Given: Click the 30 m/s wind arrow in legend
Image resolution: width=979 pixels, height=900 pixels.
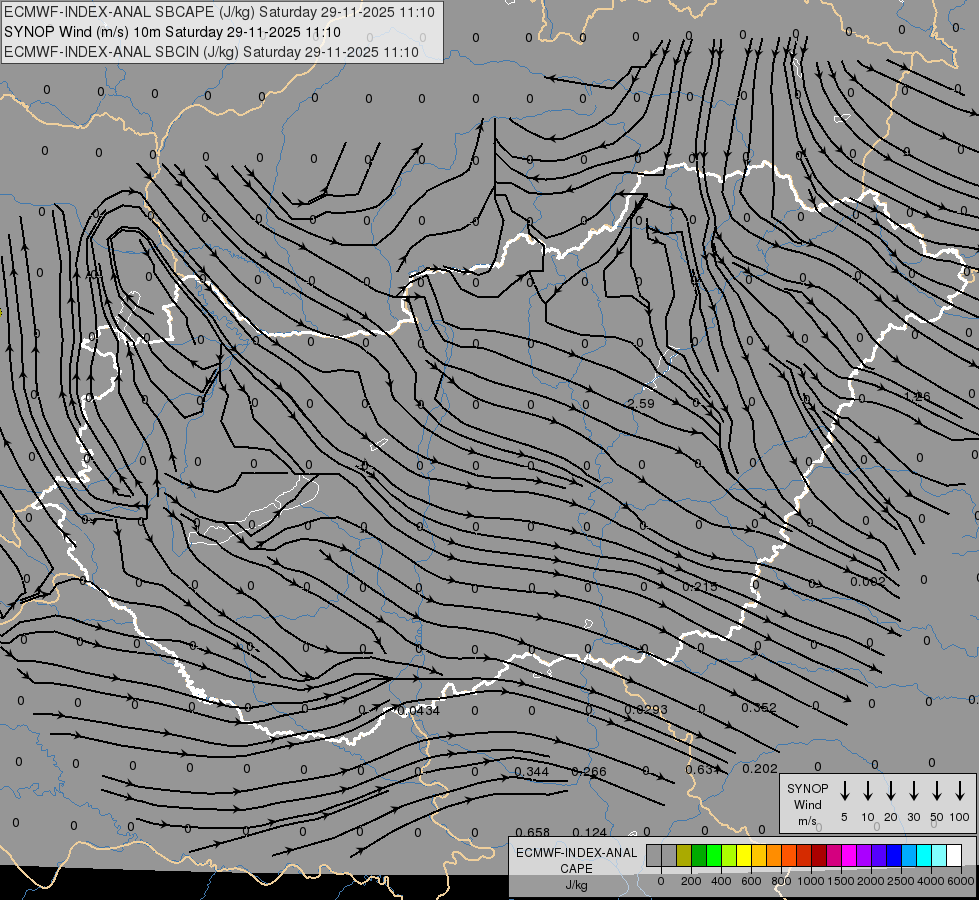Looking at the screenshot, I should click(913, 790).
